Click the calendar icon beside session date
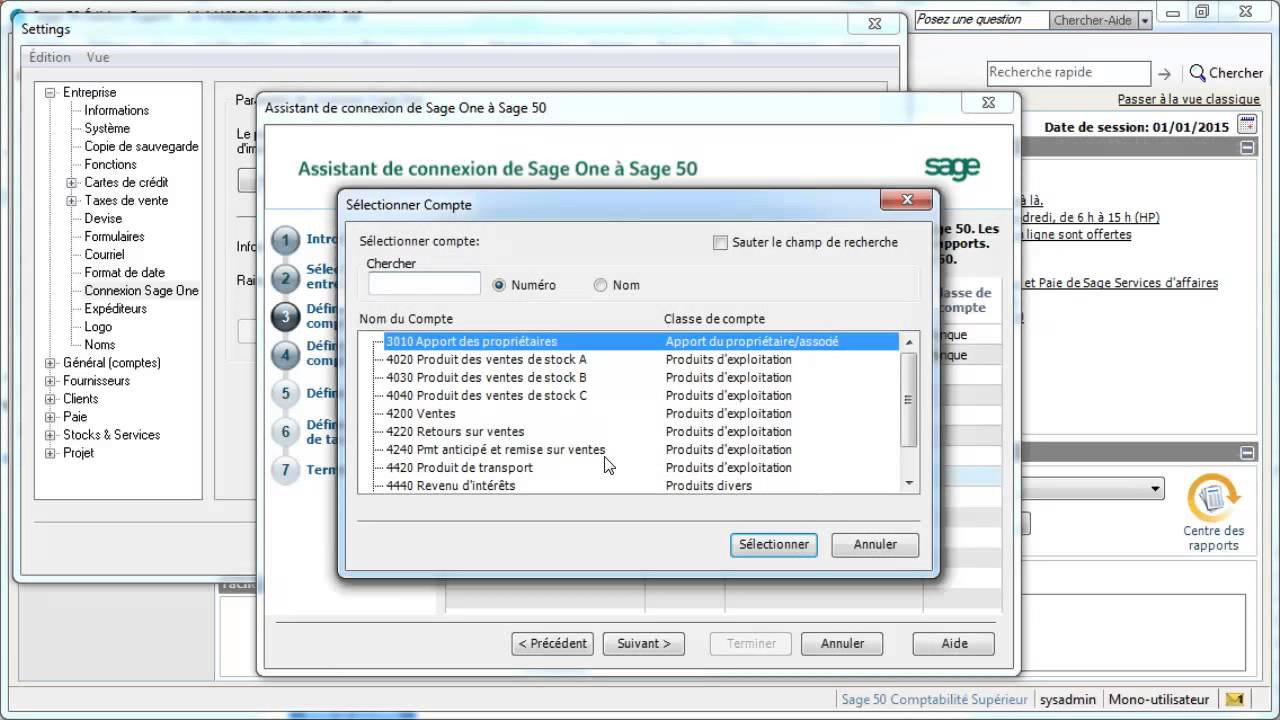The height and width of the screenshot is (720, 1280). pos(1246,125)
